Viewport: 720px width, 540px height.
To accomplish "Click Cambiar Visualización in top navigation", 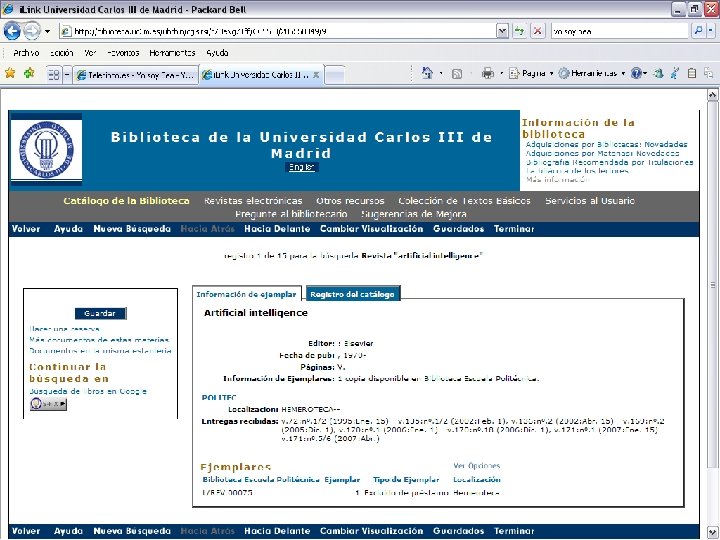I will pyautogui.click(x=371, y=229).
